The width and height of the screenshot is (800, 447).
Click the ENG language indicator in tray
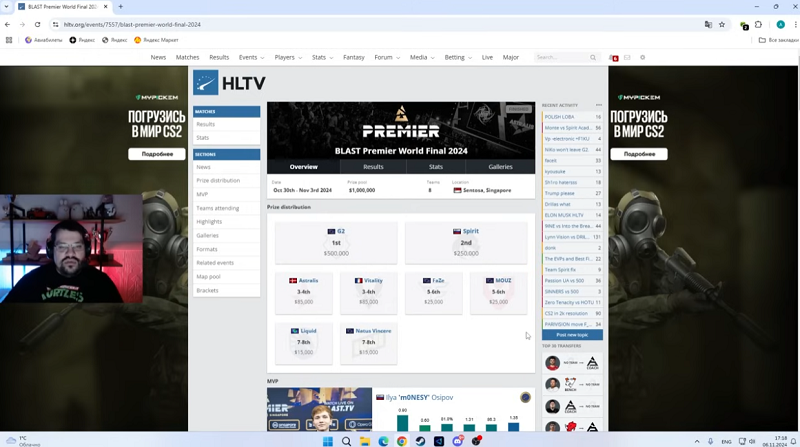[726, 441]
